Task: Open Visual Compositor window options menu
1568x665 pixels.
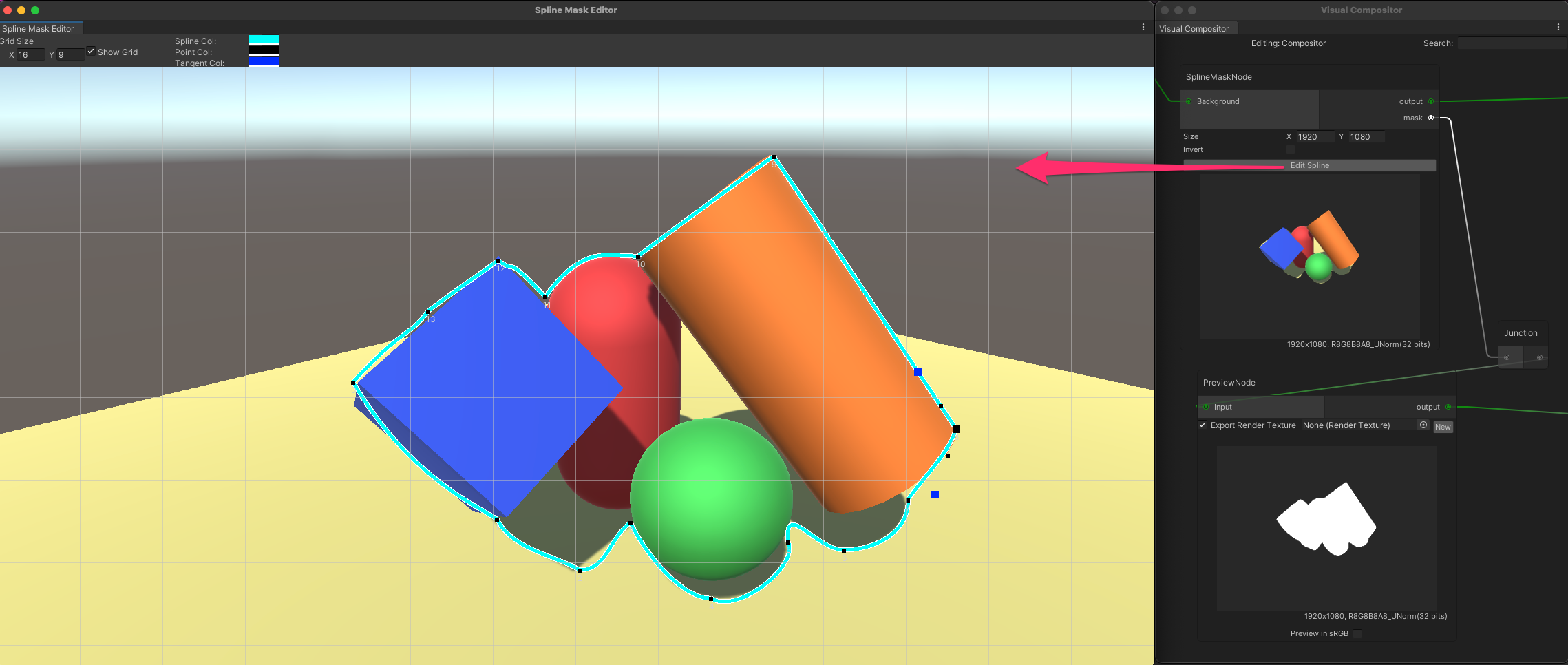Action: [1558, 28]
